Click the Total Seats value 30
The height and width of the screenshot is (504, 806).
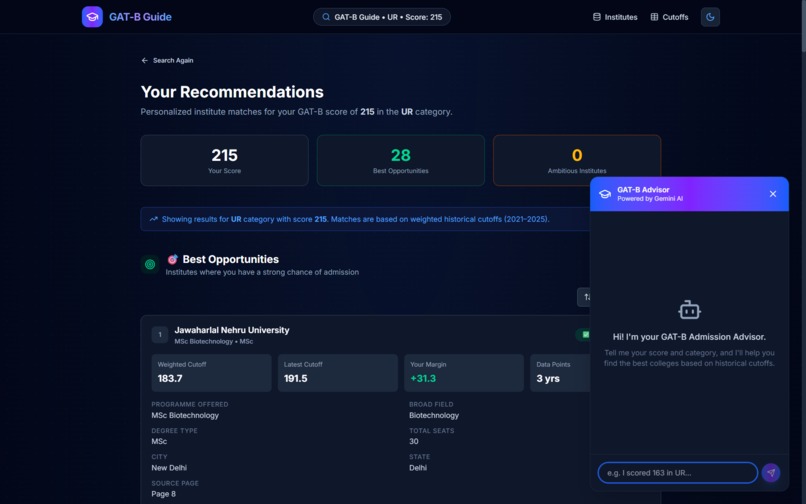point(414,441)
